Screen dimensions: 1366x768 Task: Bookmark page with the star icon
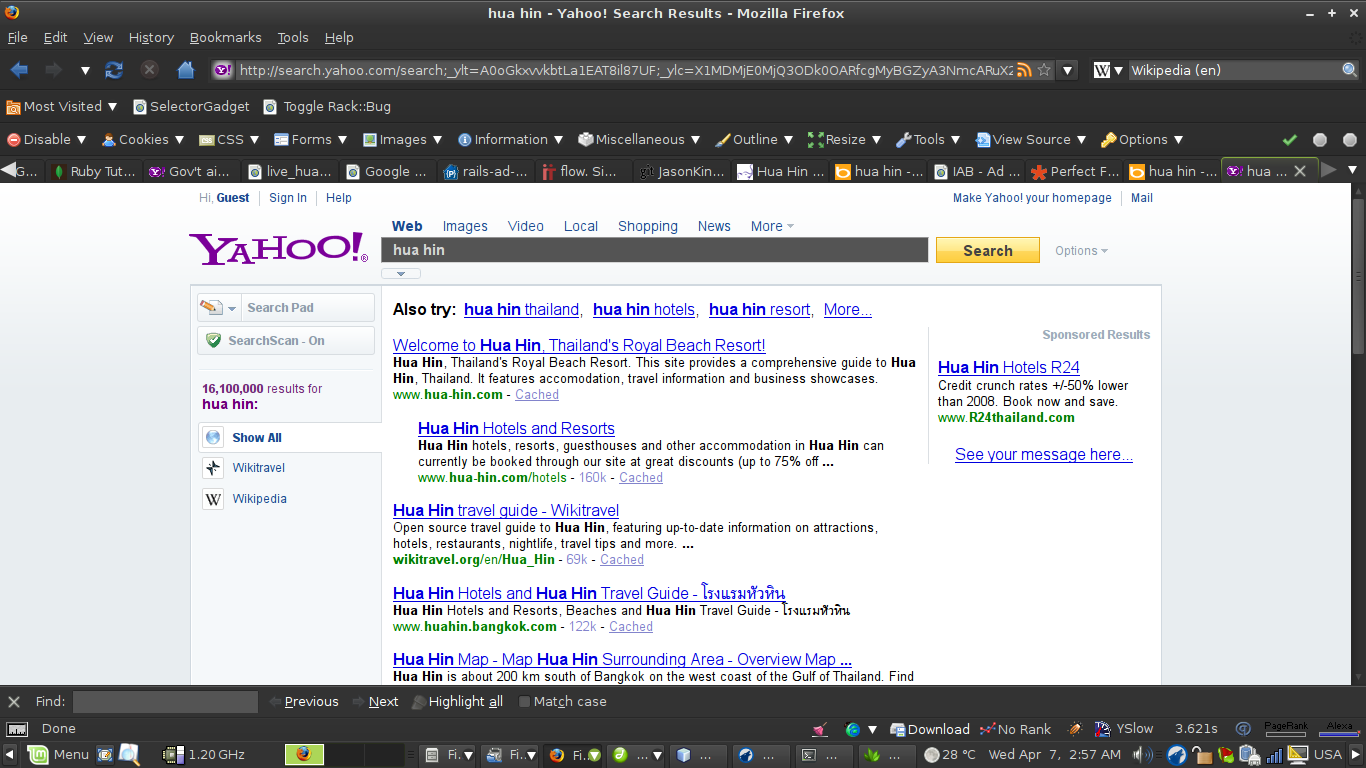[x=1044, y=70]
